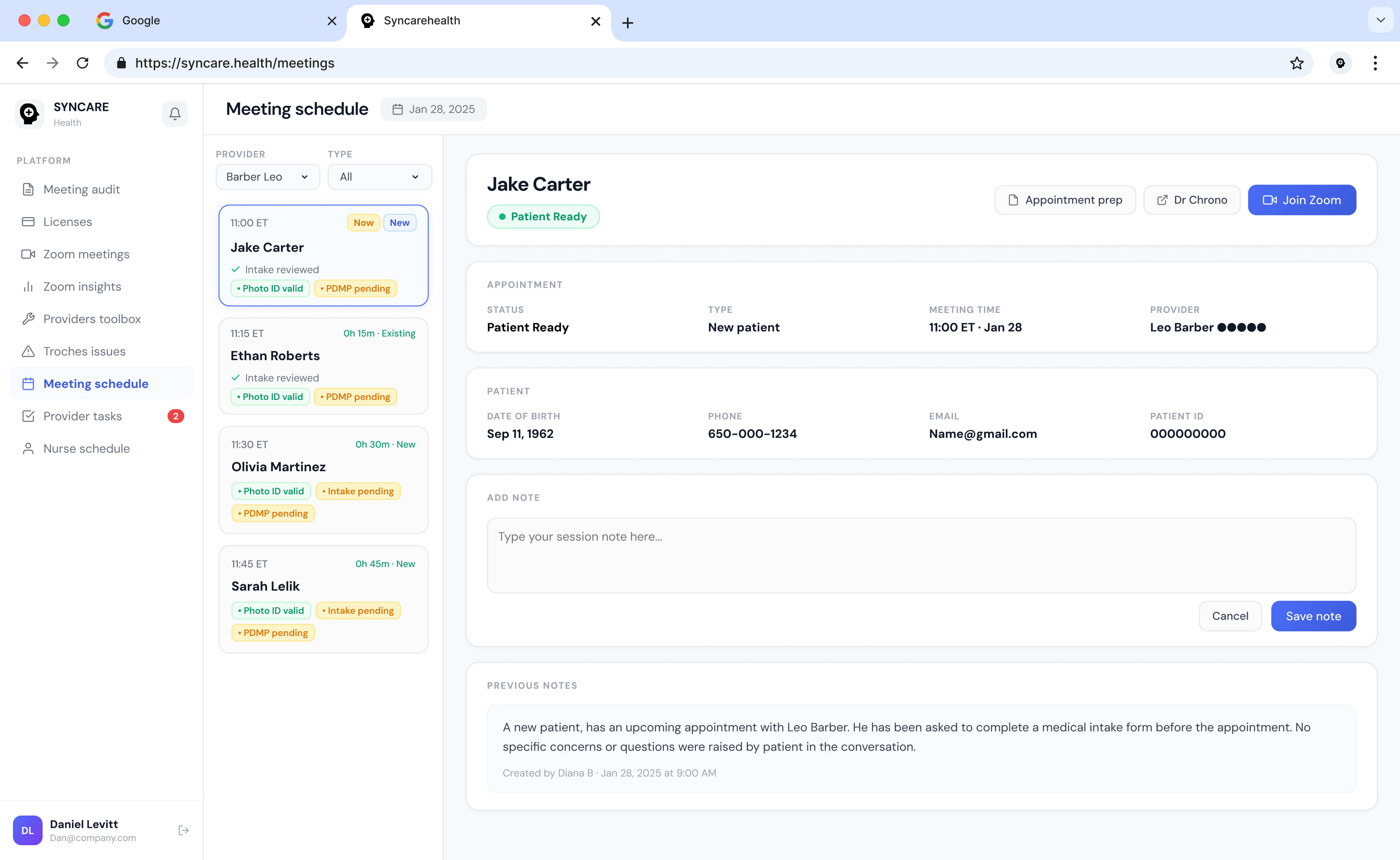Open Troches issues via the warning icon
1400x860 pixels.
29,351
